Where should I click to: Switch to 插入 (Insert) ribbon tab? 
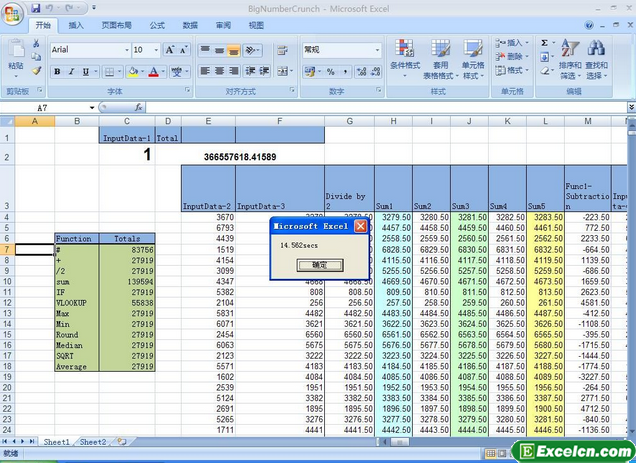click(x=76, y=25)
